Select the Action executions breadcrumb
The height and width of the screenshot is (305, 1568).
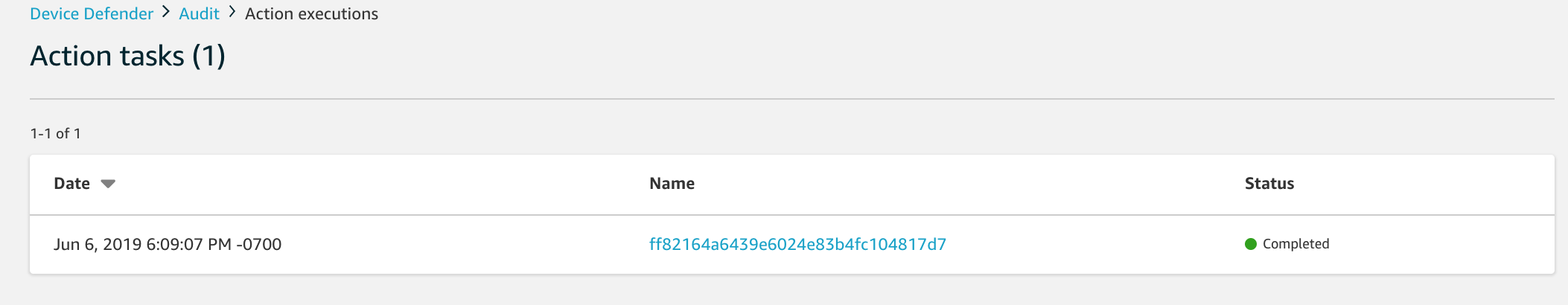pos(311,13)
